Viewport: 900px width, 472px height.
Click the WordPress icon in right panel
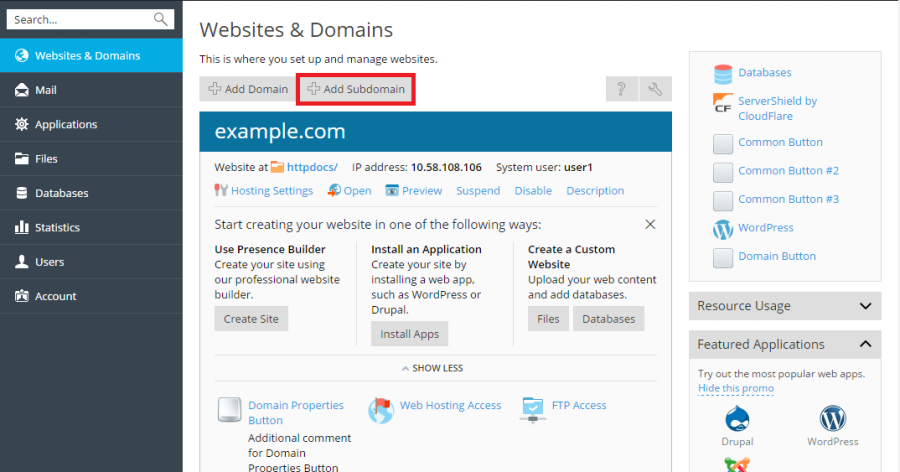(723, 229)
